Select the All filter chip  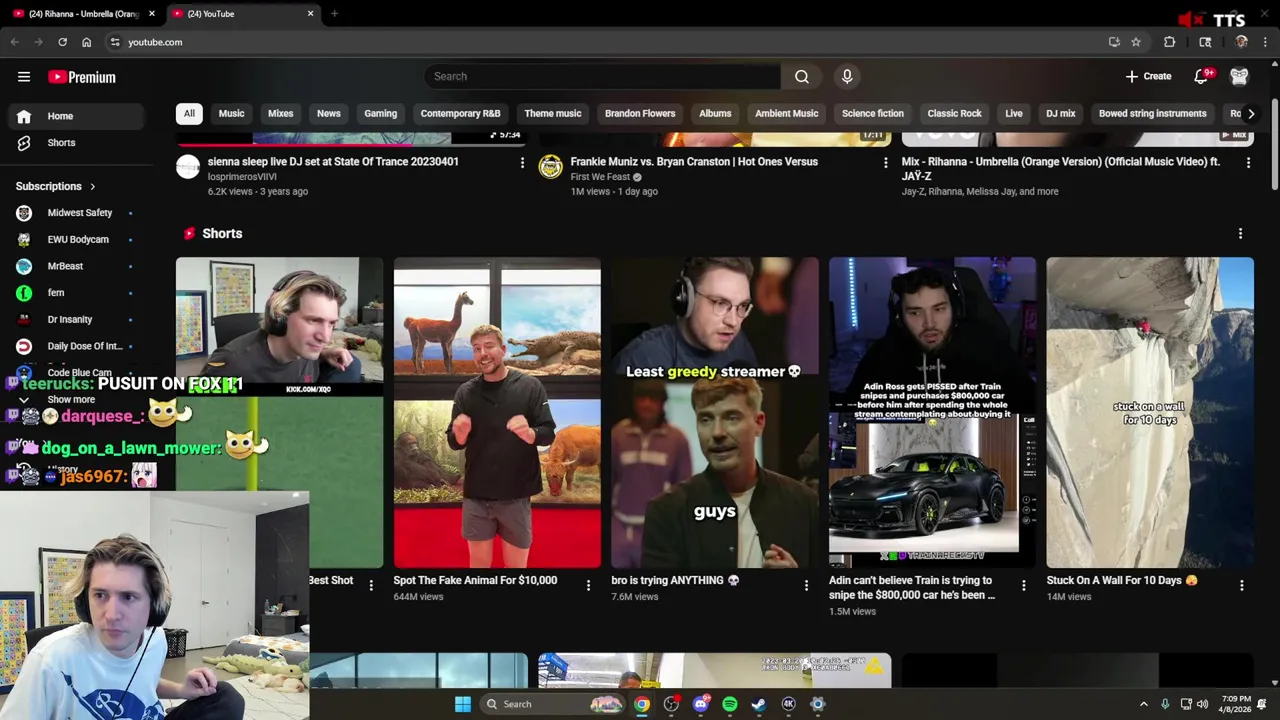tap(189, 114)
